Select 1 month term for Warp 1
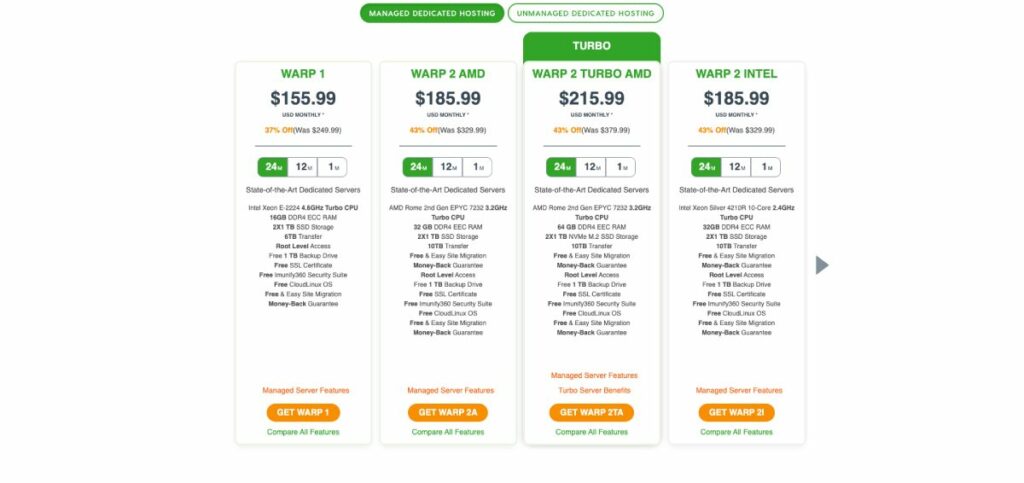The height and width of the screenshot is (483, 1024). click(333, 167)
